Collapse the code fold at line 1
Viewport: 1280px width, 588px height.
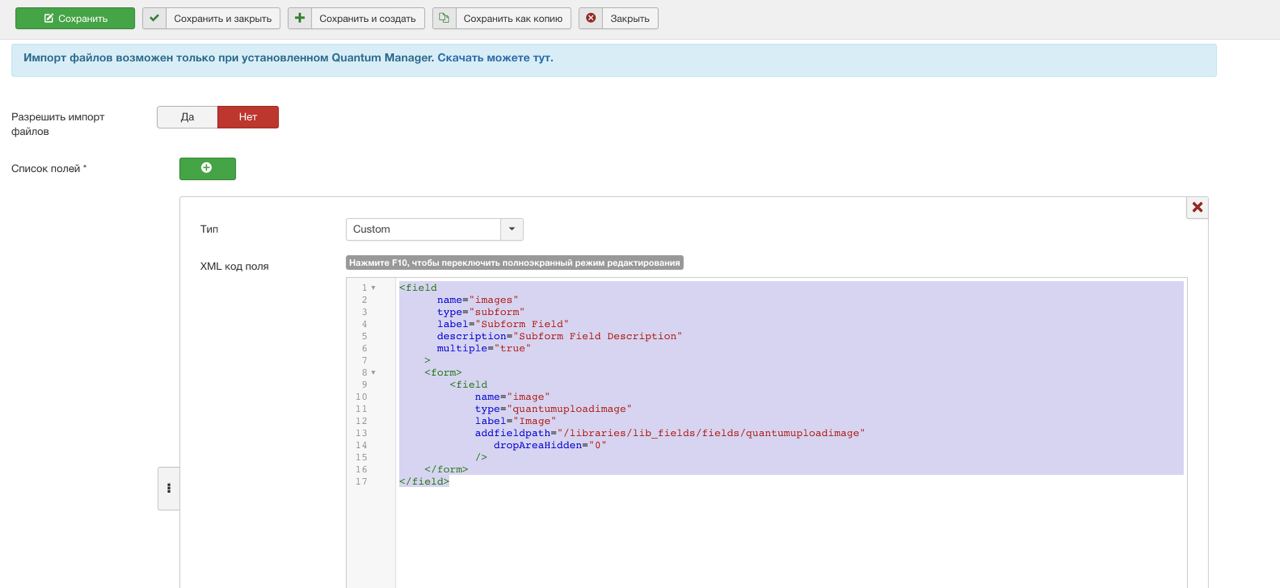pos(374,288)
